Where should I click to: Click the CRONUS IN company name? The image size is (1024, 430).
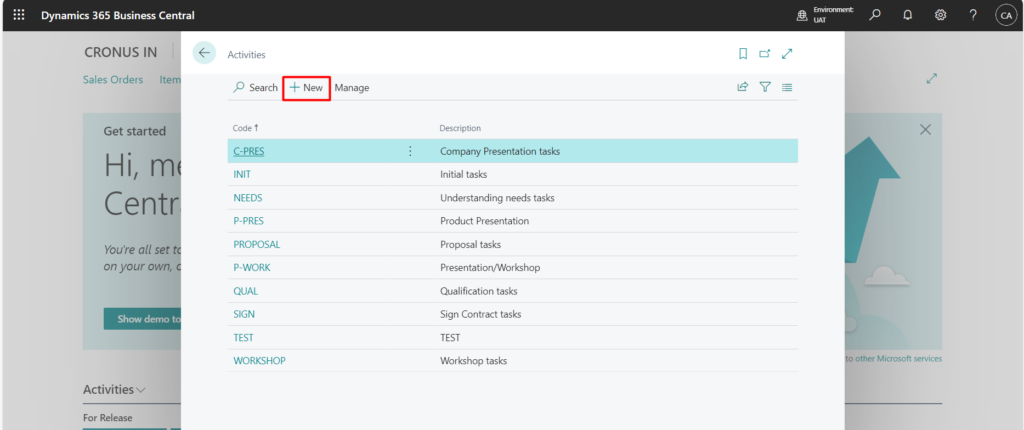pyautogui.click(x=121, y=52)
